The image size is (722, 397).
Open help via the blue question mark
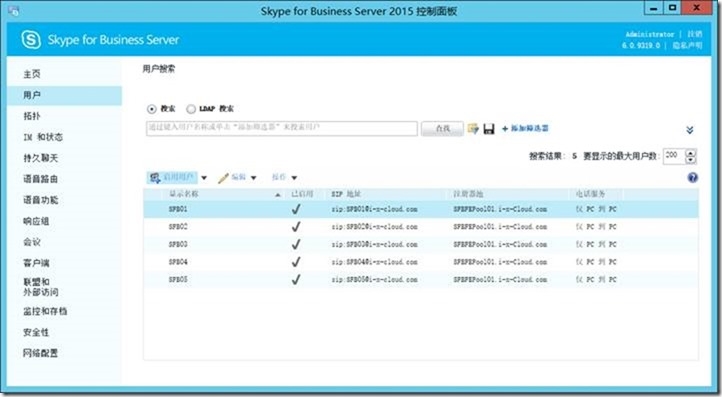(x=693, y=177)
